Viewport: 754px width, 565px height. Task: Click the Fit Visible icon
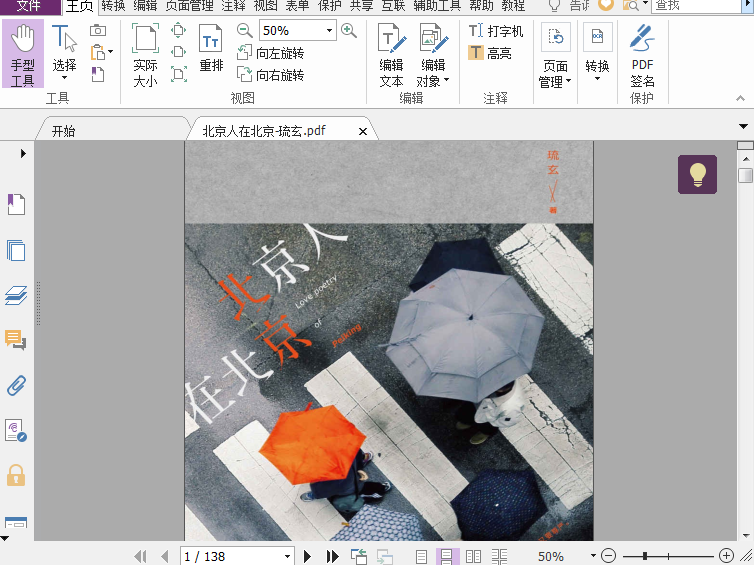(178, 74)
